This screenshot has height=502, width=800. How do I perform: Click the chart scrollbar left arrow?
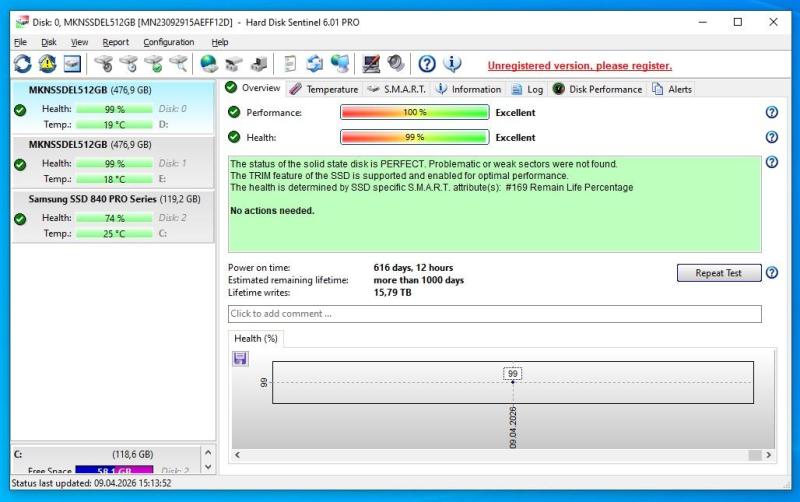pos(237,455)
